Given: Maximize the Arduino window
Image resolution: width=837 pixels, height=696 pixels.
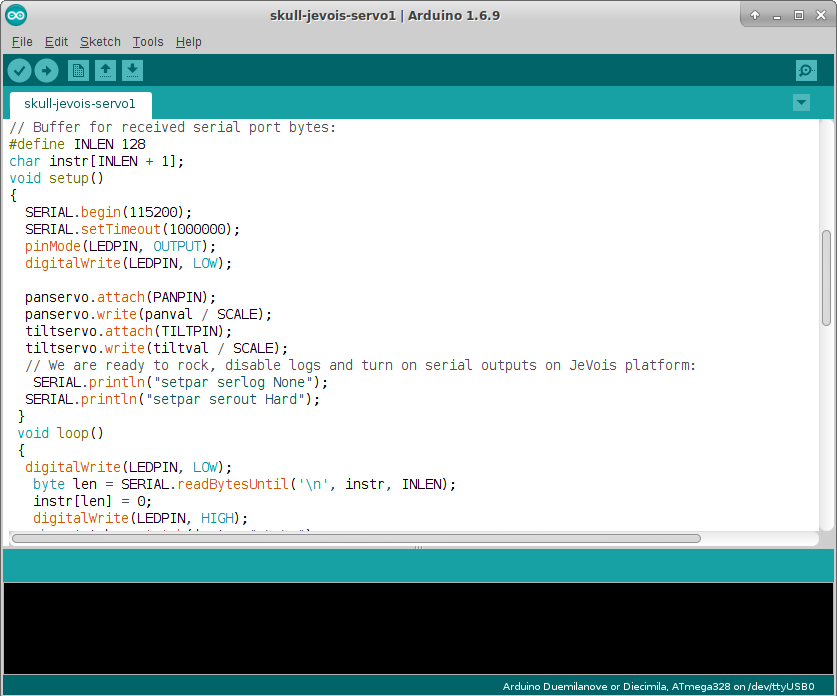Looking at the screenshot, I should click(x=799, y=15).
